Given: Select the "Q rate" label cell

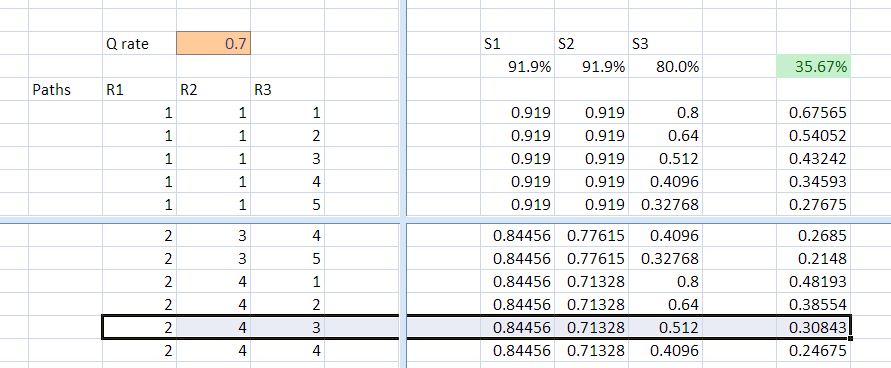Looking at the screenshot, I should pyautogui.click(x=139, y=44).
